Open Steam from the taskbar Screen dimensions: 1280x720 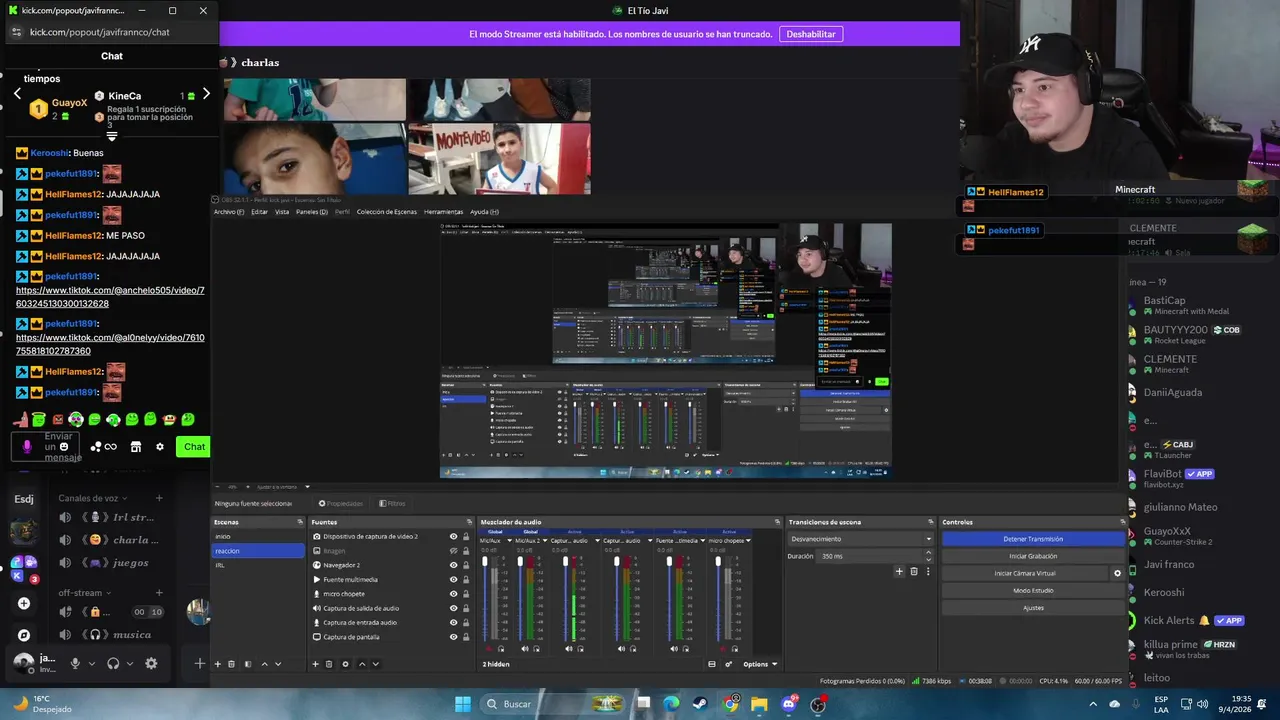(x=701, y=704)
